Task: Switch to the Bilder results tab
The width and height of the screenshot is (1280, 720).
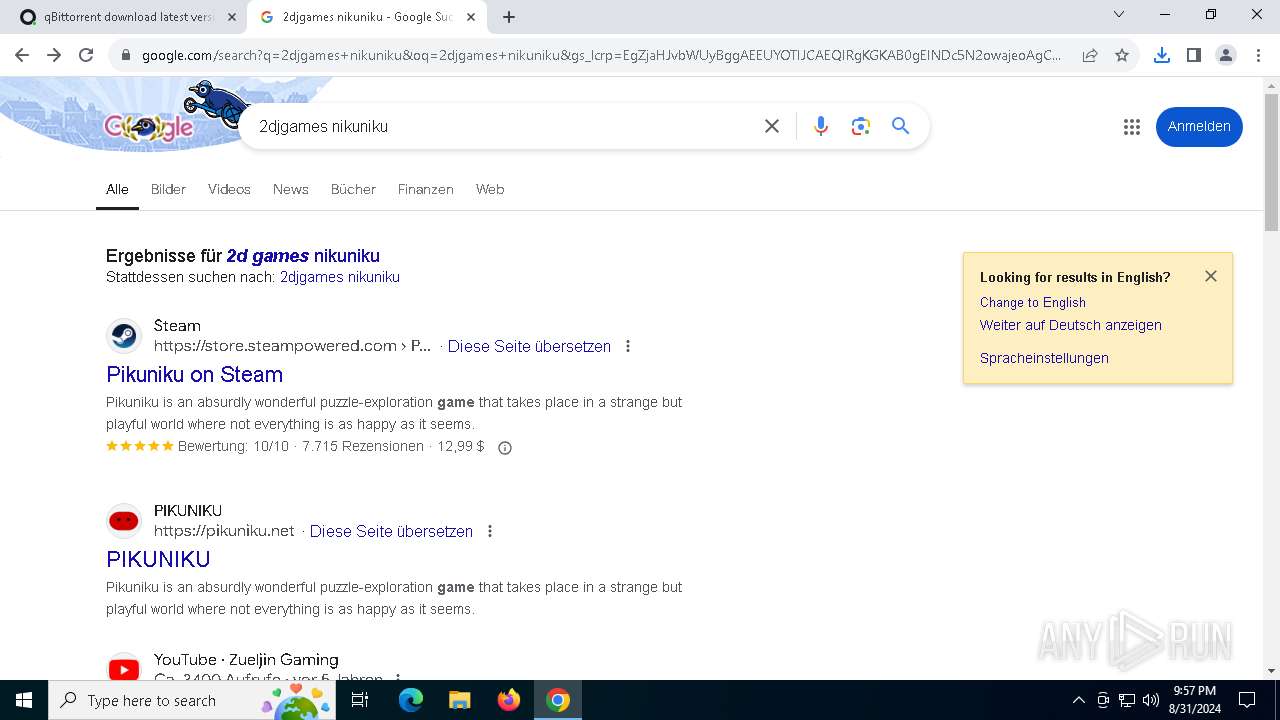Action: [x=168, y=189]
